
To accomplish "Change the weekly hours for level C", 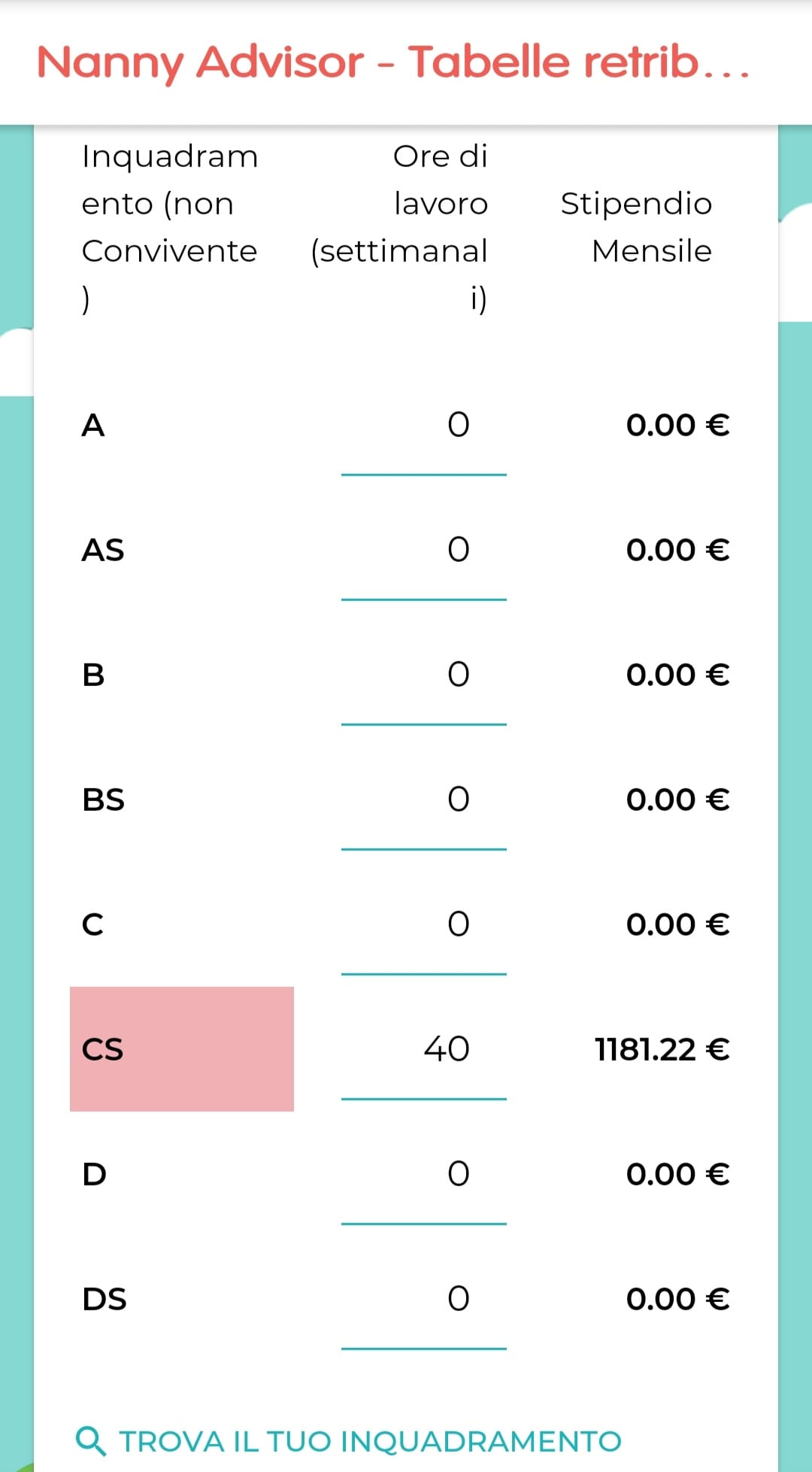I will (424, 925).
